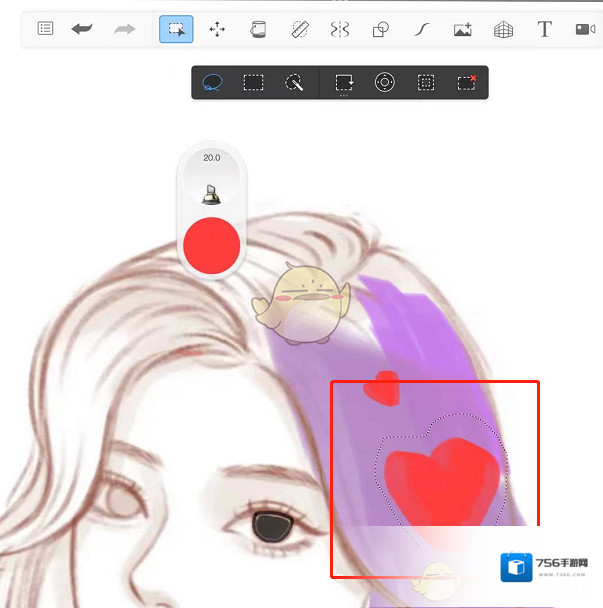Open the main menu list icon

coord(45,29)
